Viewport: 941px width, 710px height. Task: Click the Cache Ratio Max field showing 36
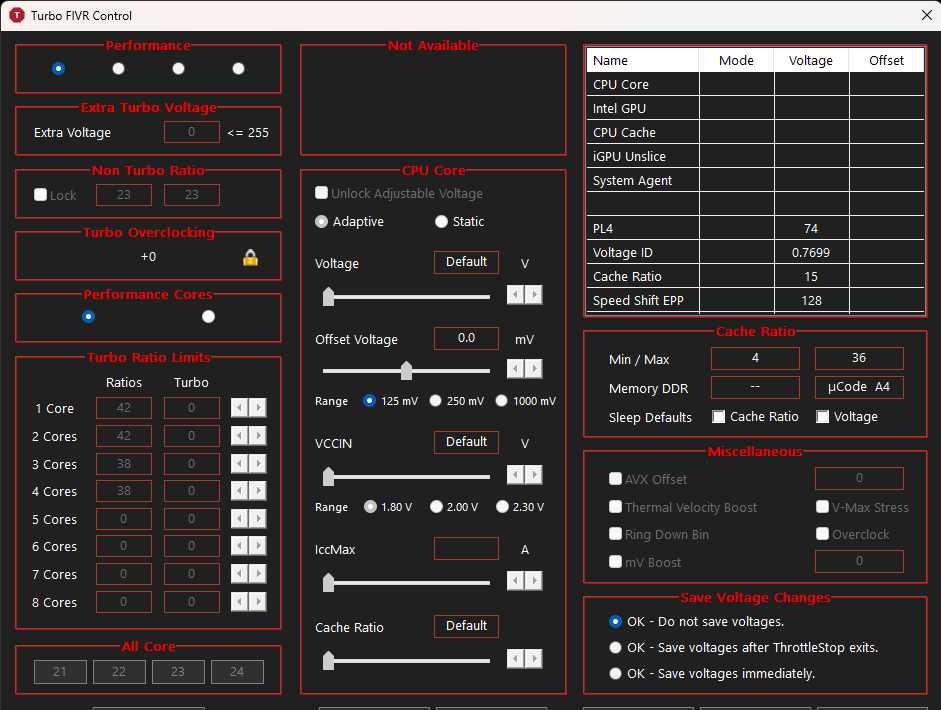[x=859, y=358]
